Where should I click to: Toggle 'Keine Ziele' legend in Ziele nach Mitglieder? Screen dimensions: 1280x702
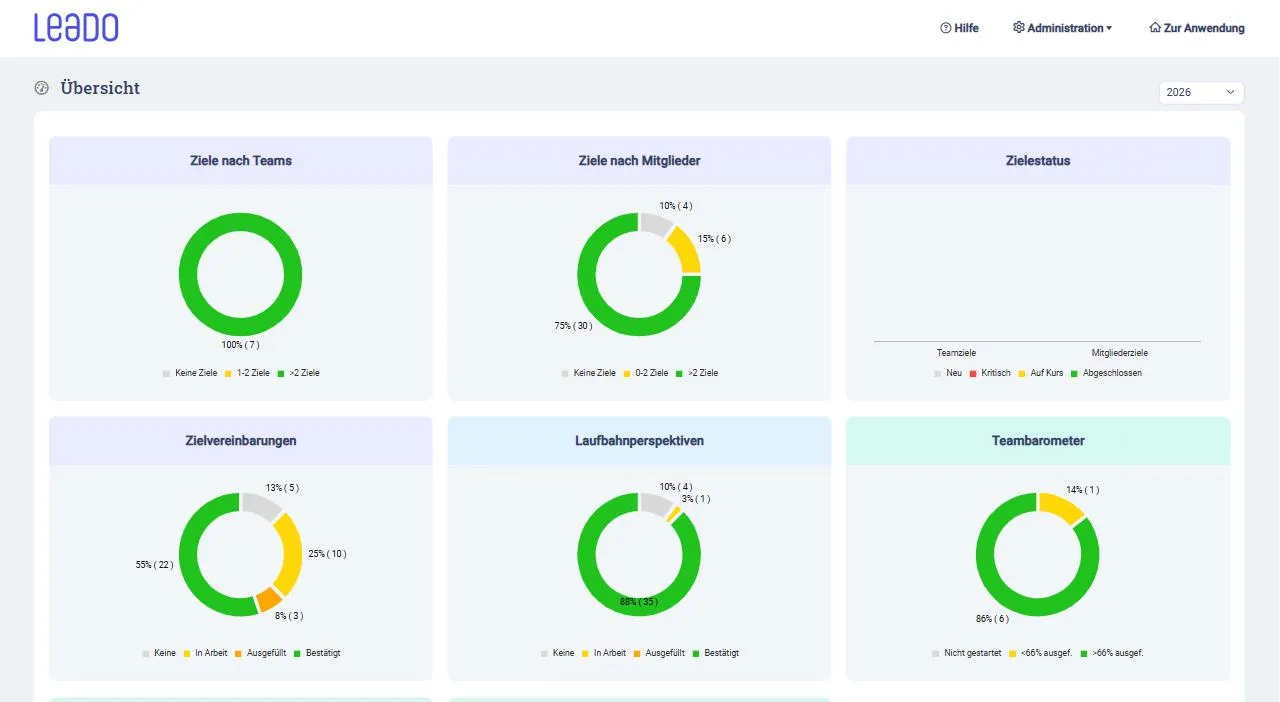click(588, 373)
